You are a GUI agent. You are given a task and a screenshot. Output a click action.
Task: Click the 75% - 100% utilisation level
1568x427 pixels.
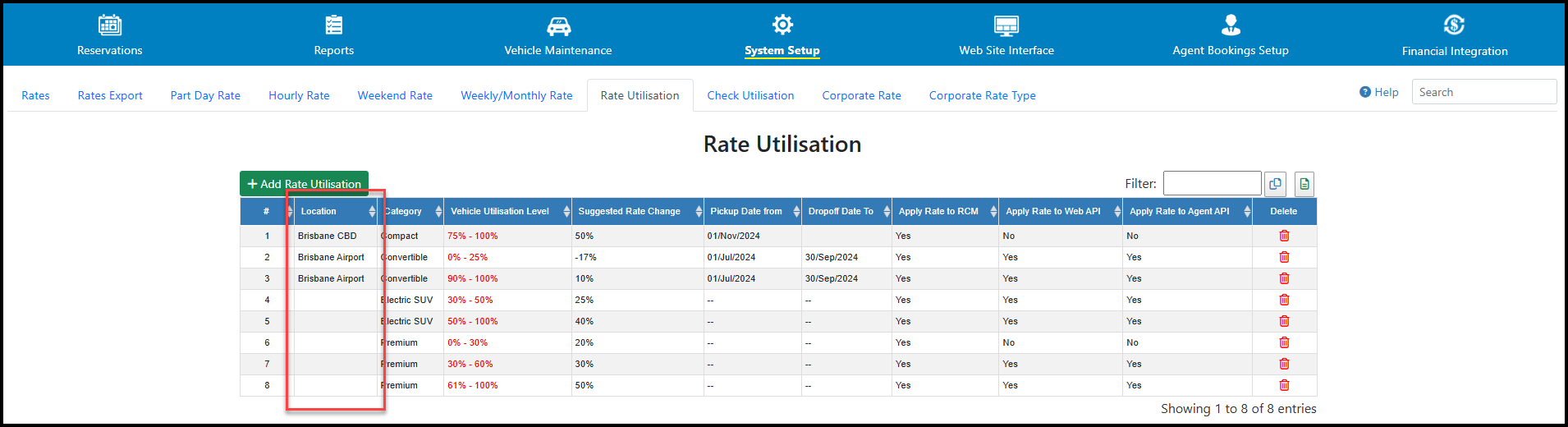click(x=473, y=236)
